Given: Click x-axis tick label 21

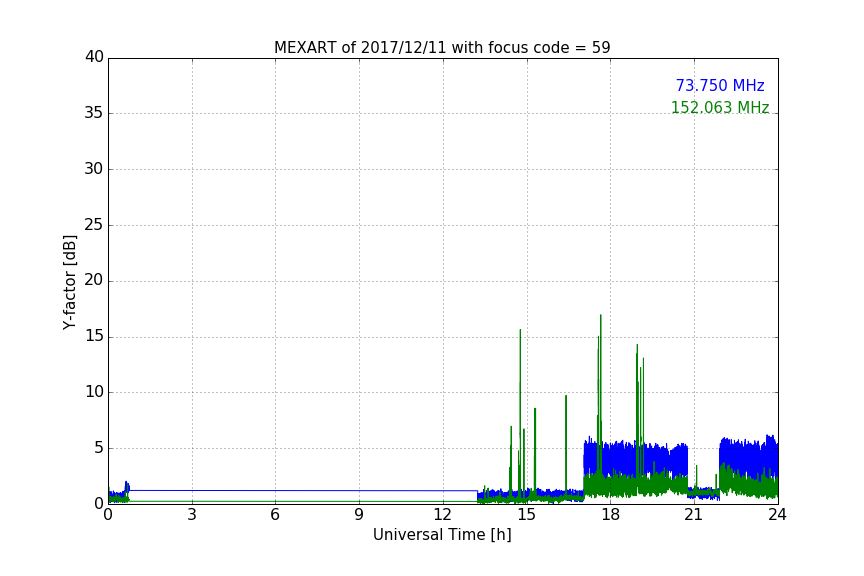Looking at the screenshot, I should click(694, 515).
